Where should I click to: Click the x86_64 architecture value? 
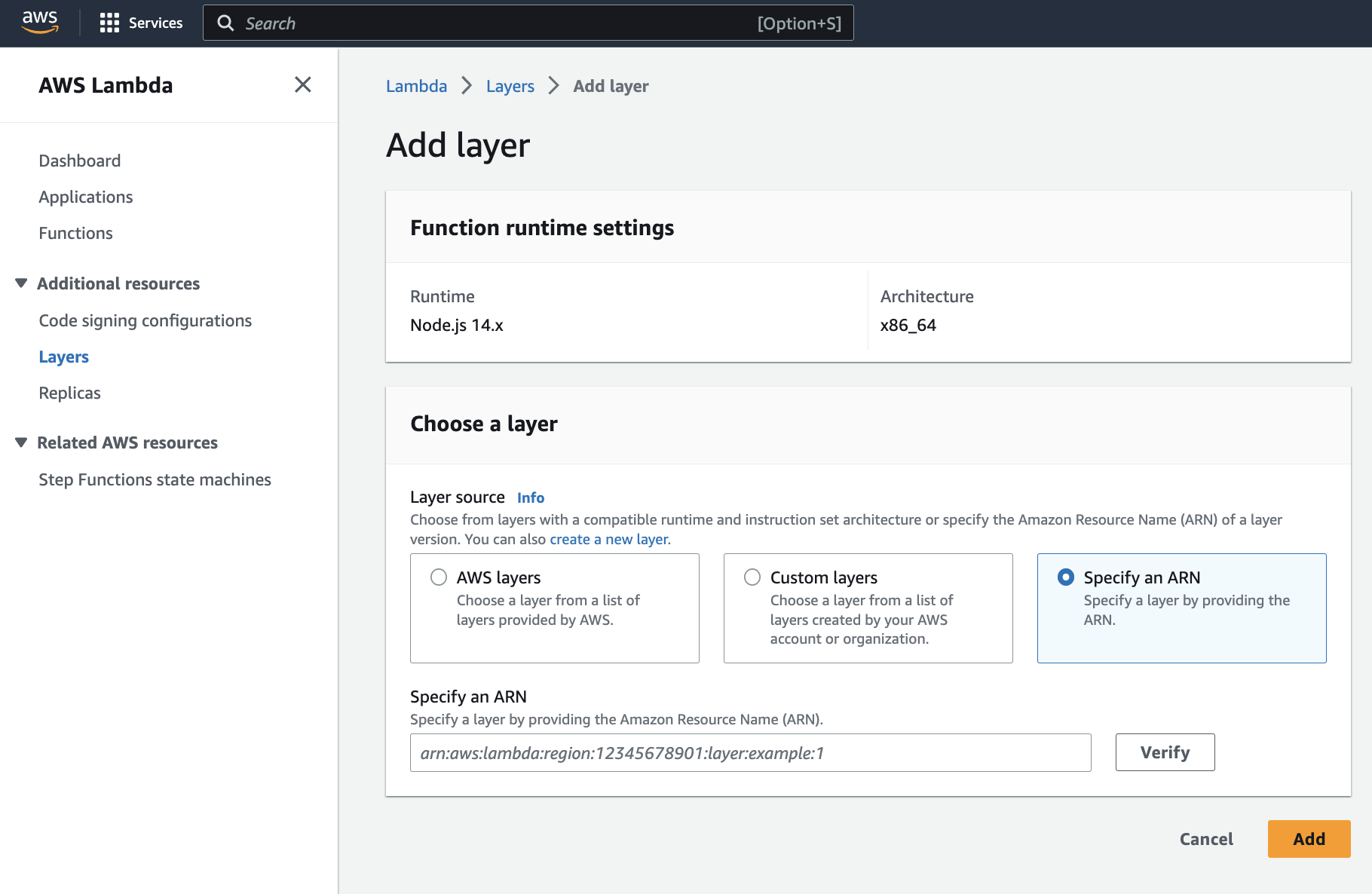[908, 325]
